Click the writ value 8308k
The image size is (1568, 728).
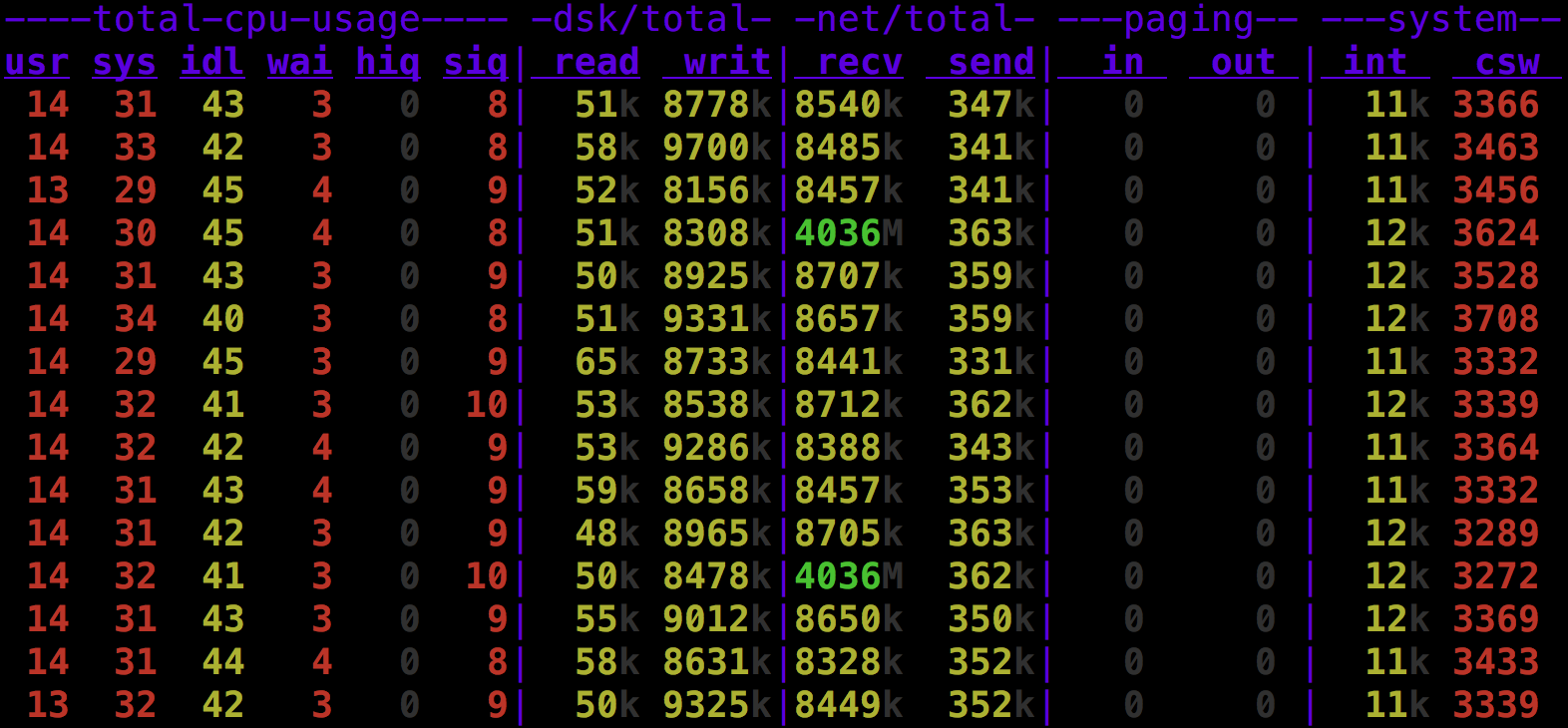click(x=717, y=233)
